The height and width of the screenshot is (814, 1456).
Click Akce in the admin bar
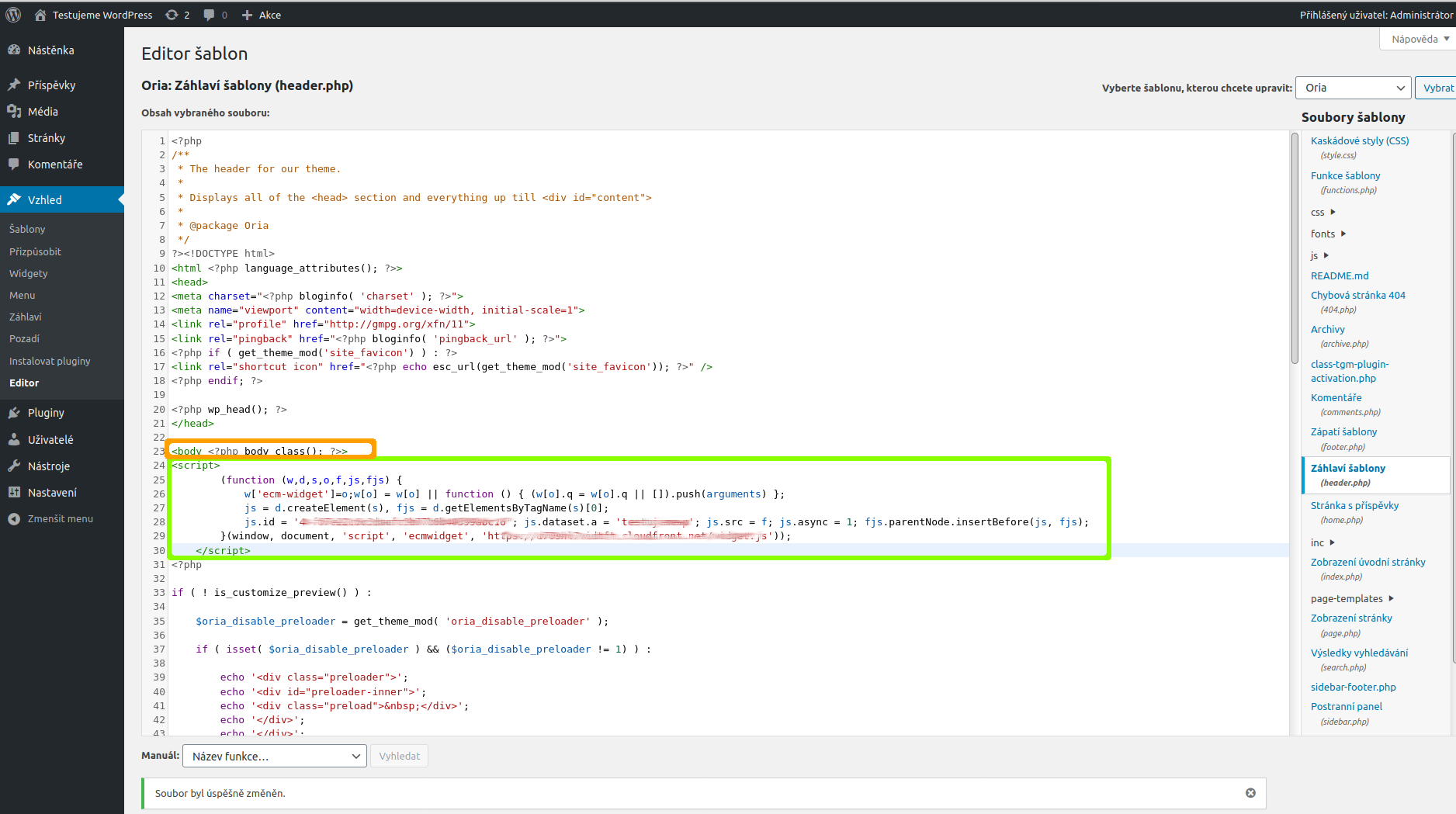(x=270, y=15)
